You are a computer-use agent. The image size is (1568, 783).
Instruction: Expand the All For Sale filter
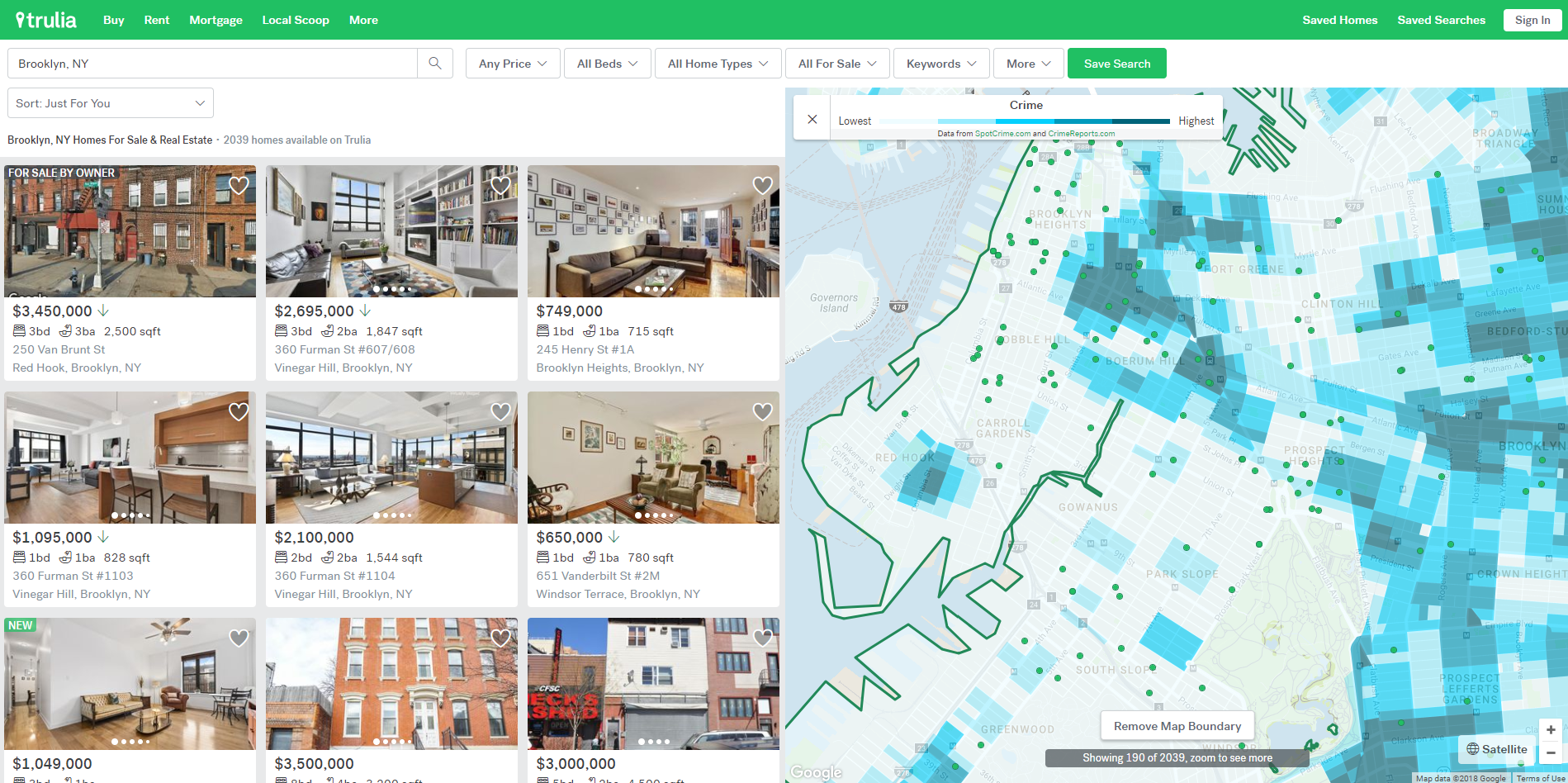pyautogui.click(x=837, y=64)
